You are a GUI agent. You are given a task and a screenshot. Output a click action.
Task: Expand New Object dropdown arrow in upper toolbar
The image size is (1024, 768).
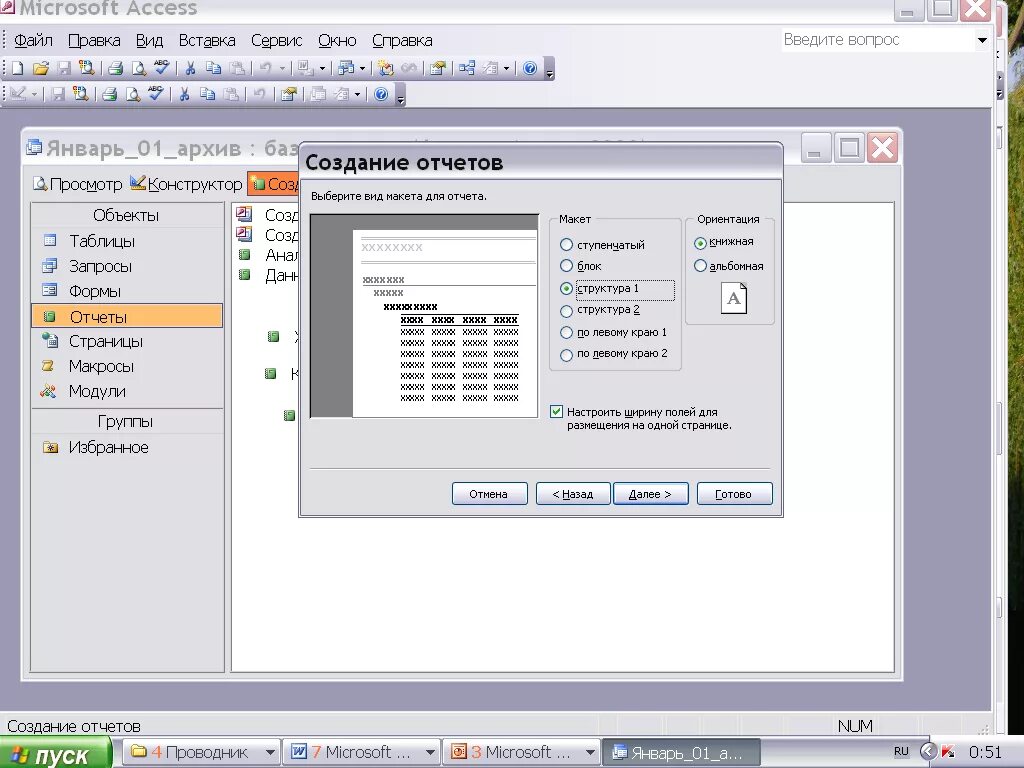click(506, 68)
